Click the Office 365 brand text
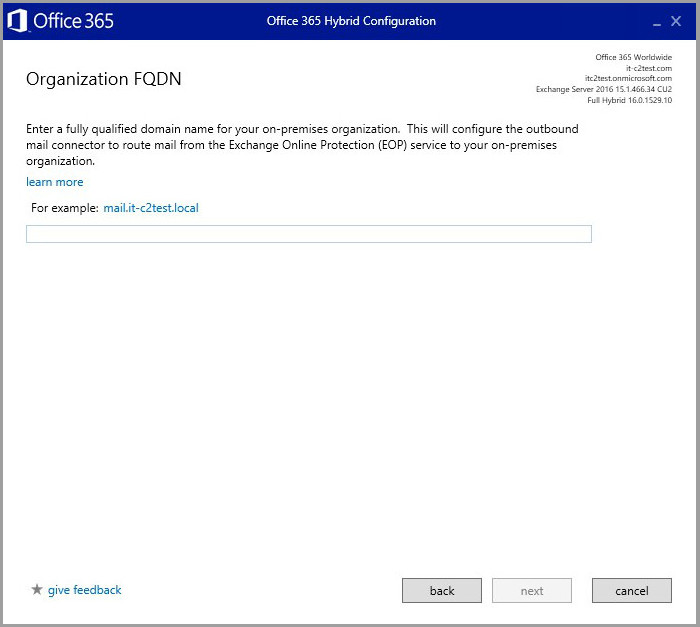Screen dimensions: 700x627 tap(74, 21)
